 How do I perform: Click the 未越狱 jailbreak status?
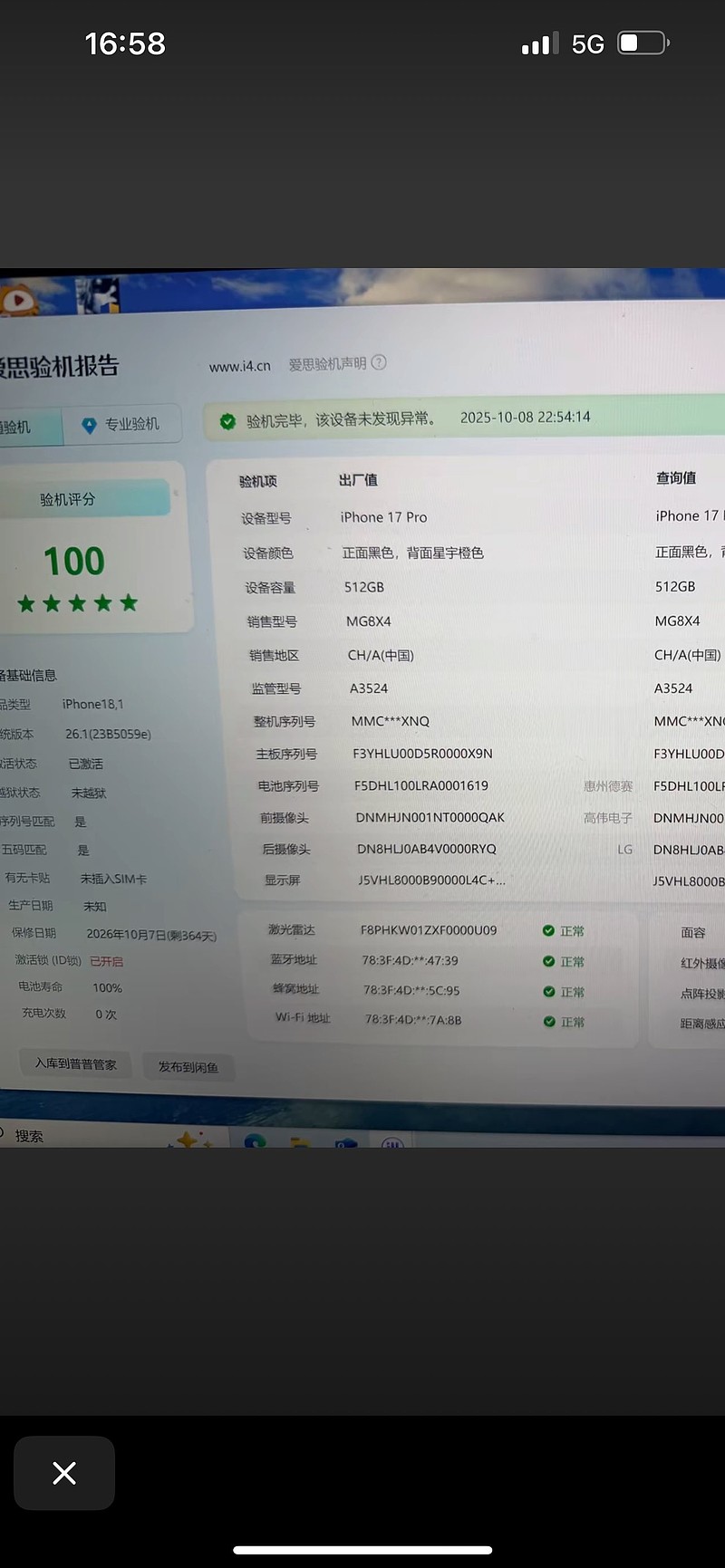[89, 793]
